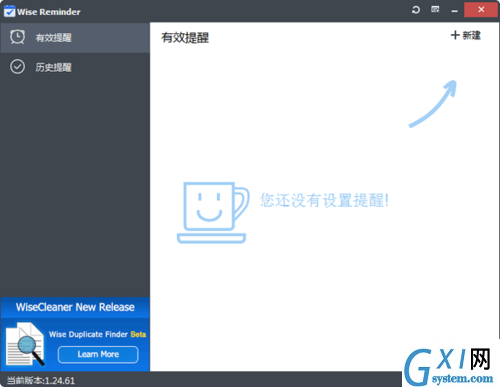Viewport: 500px width, 387px height.
Task: Click 新建 to create a reminder
Action: coord(466,35)
